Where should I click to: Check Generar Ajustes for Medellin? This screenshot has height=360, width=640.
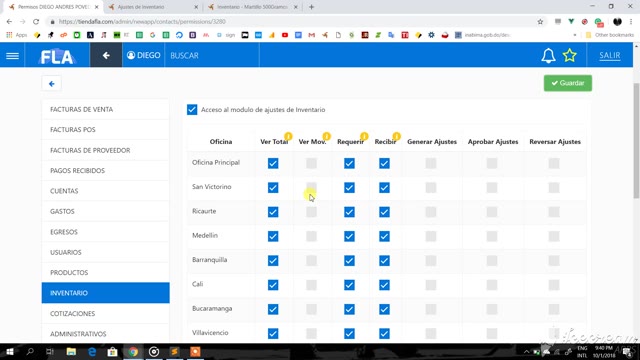pos(431,236)
